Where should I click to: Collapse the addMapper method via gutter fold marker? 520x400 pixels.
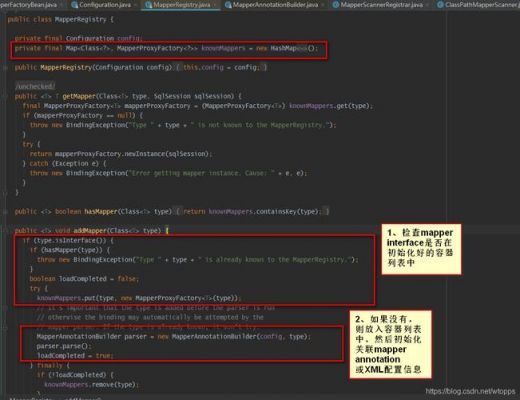5,231
